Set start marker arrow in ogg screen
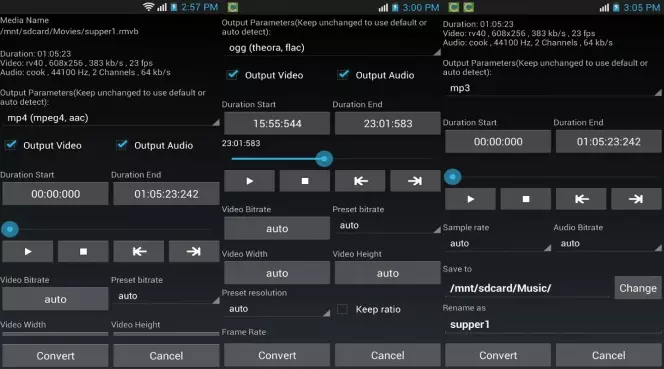Viewport: 664px width, 369px height. [360, 181]
